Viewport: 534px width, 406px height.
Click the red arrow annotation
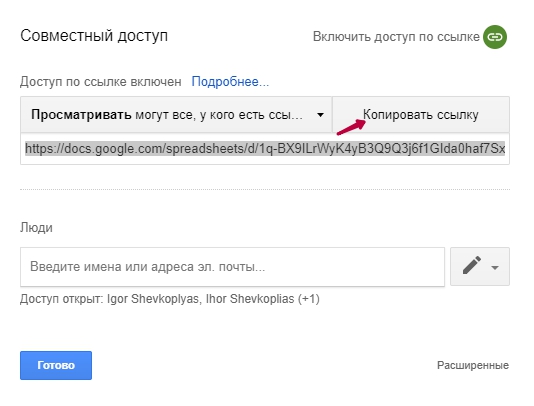click(351, 127)
